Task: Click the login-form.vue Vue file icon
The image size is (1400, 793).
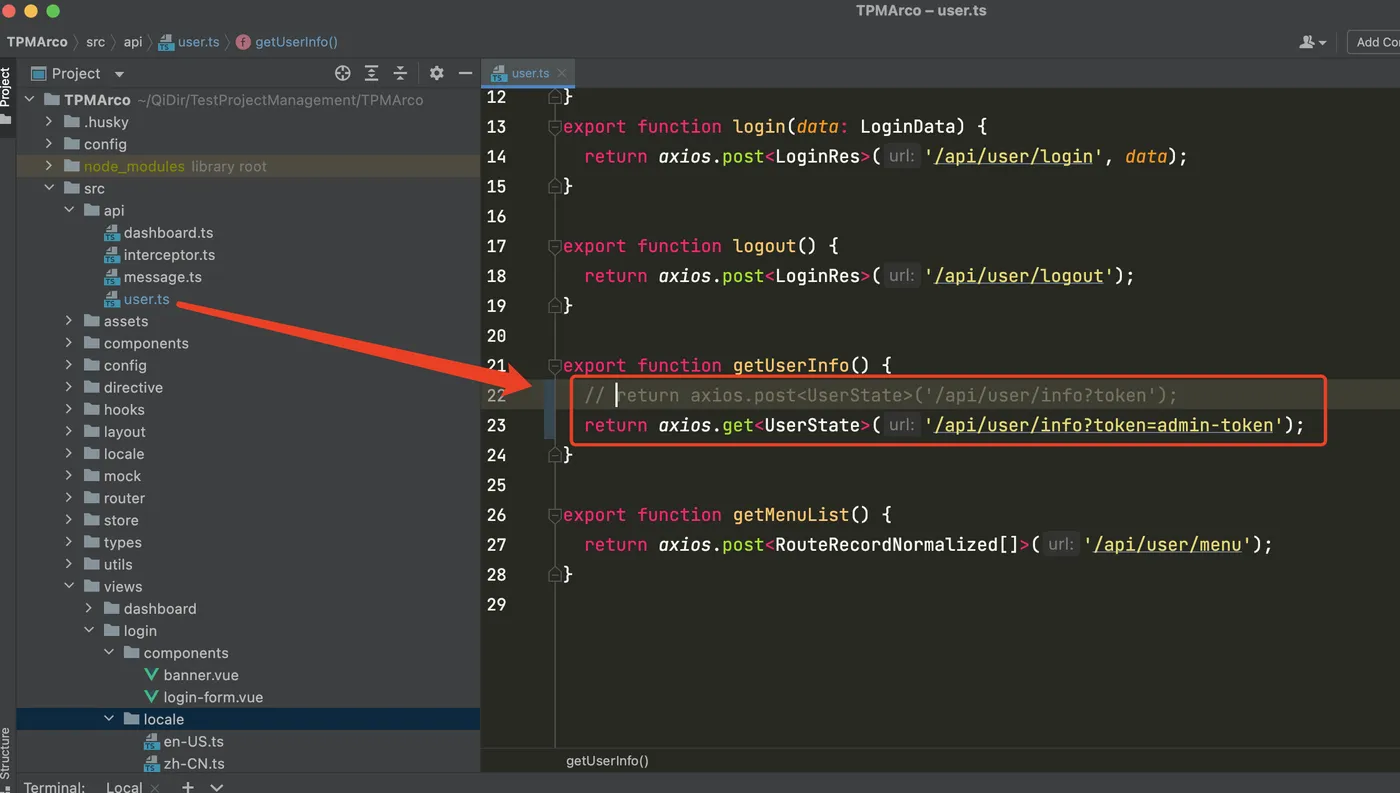Action: tap(152, 697)
